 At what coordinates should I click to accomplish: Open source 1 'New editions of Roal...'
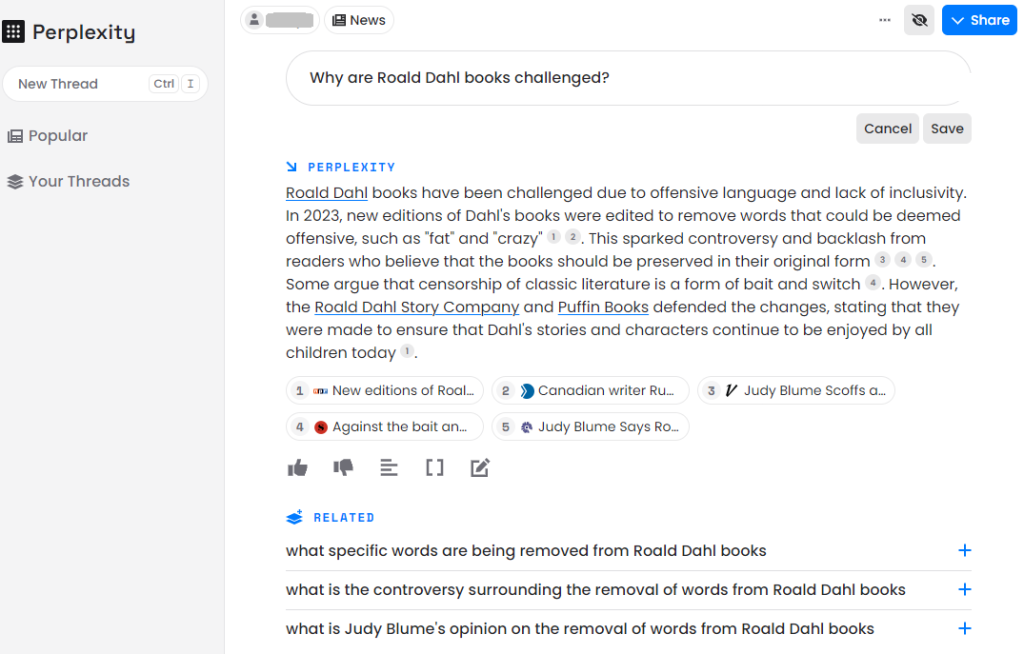tap(384, 391)
